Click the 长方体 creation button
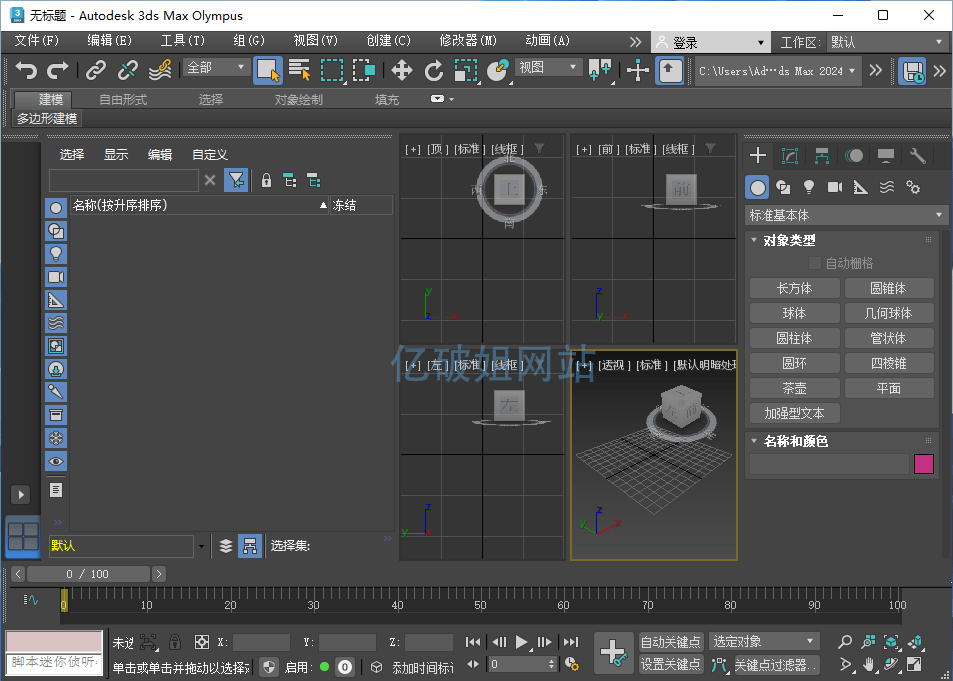The image size is (953, 681). (794, 287)
